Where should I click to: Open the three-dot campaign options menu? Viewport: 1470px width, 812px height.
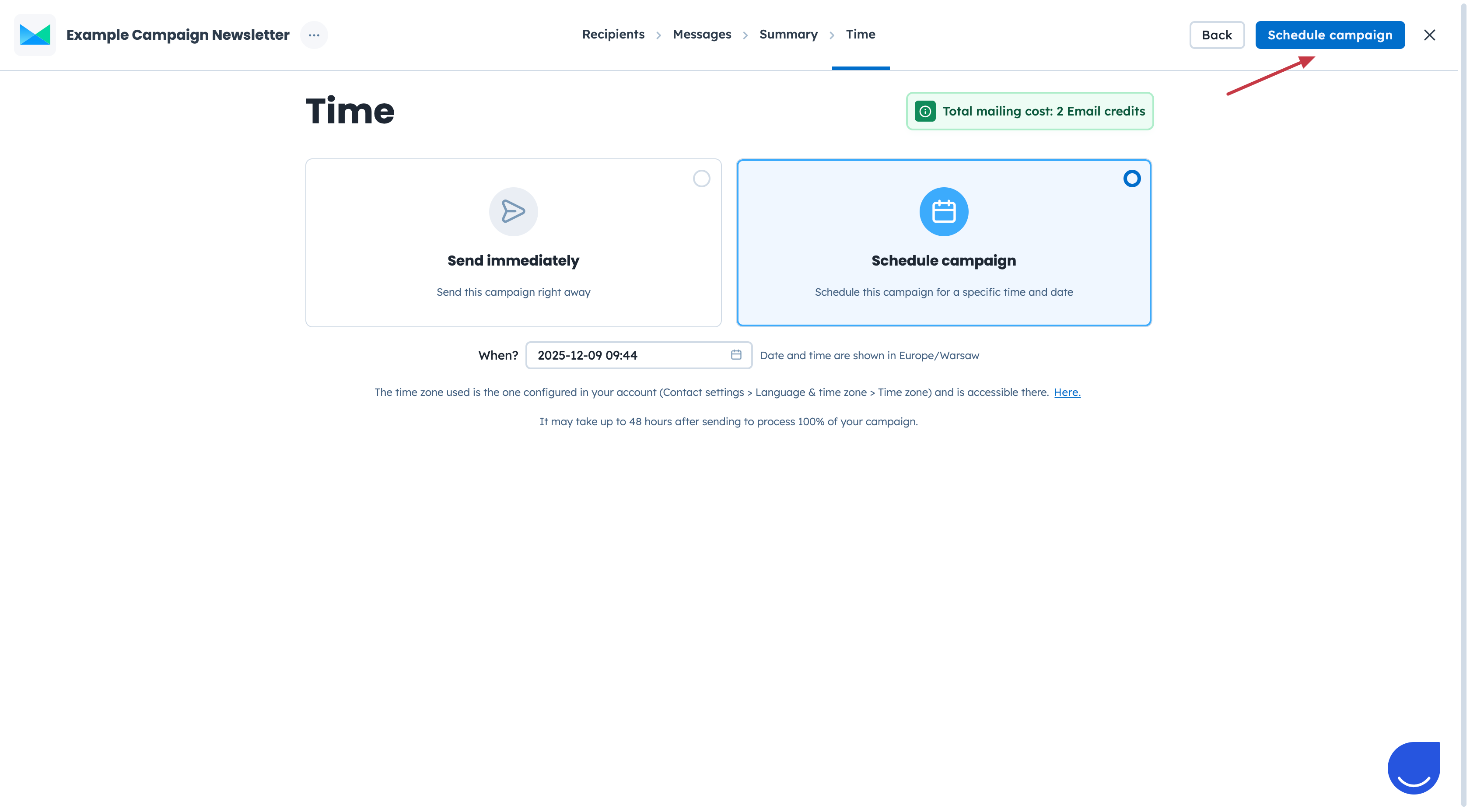[x=314, y=35]
